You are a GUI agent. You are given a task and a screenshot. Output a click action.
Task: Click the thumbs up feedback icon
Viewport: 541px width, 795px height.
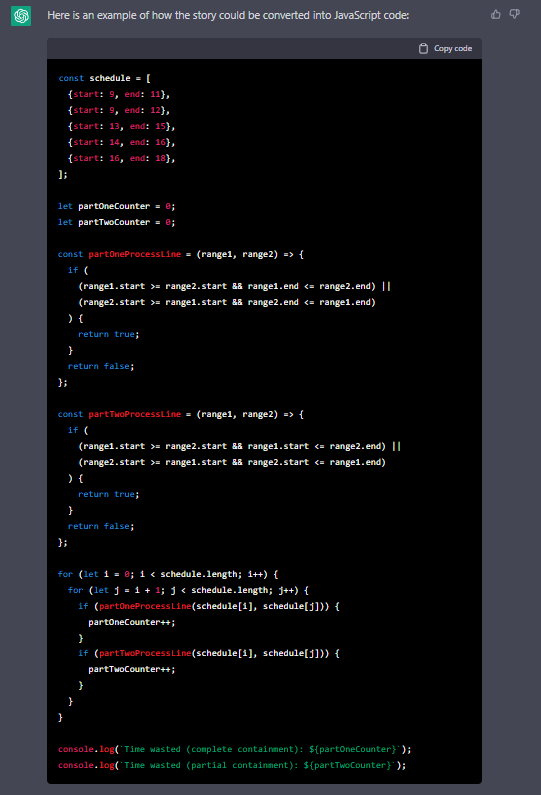point(495,14)
